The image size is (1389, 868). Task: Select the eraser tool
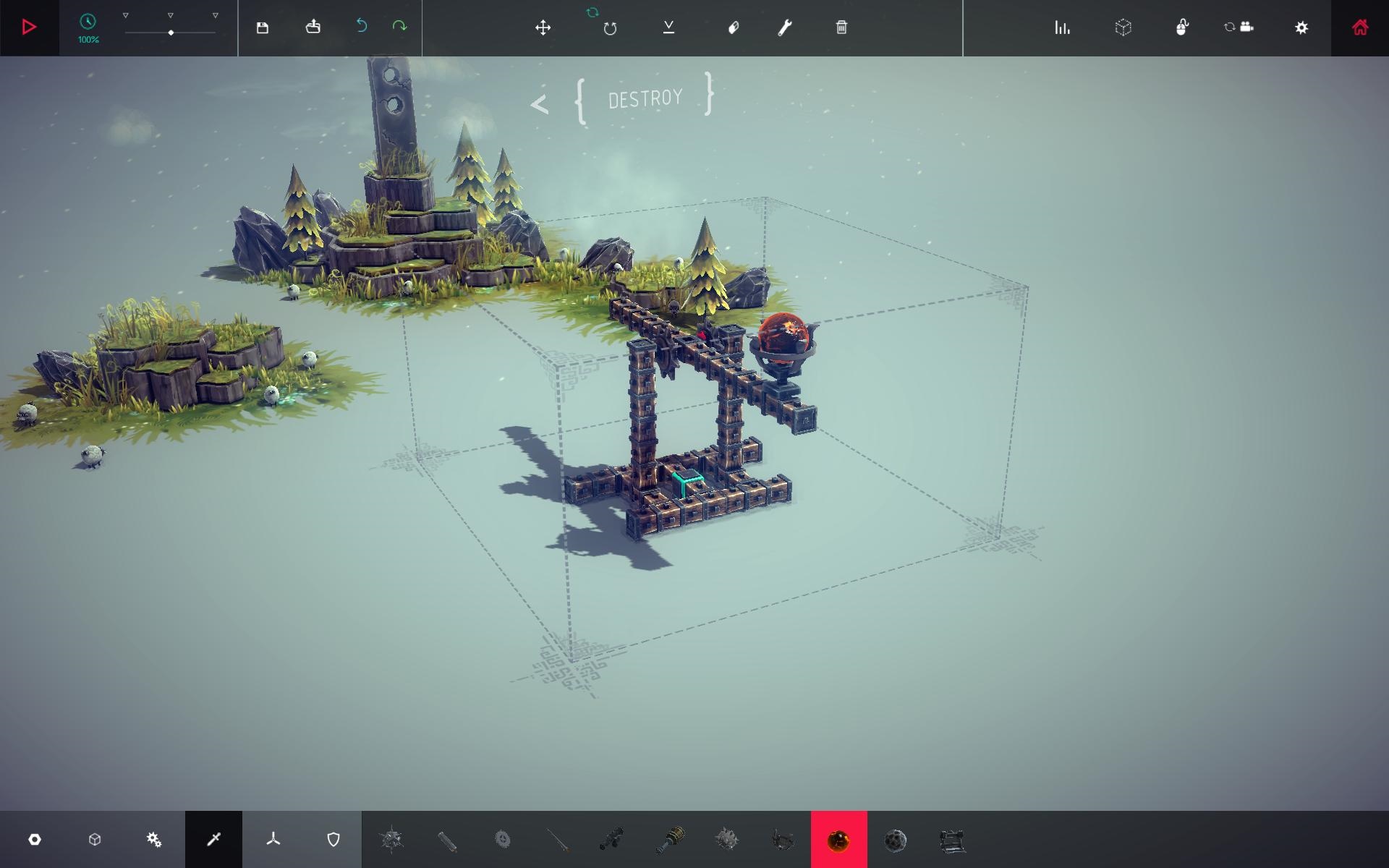[x=733, y=27]
